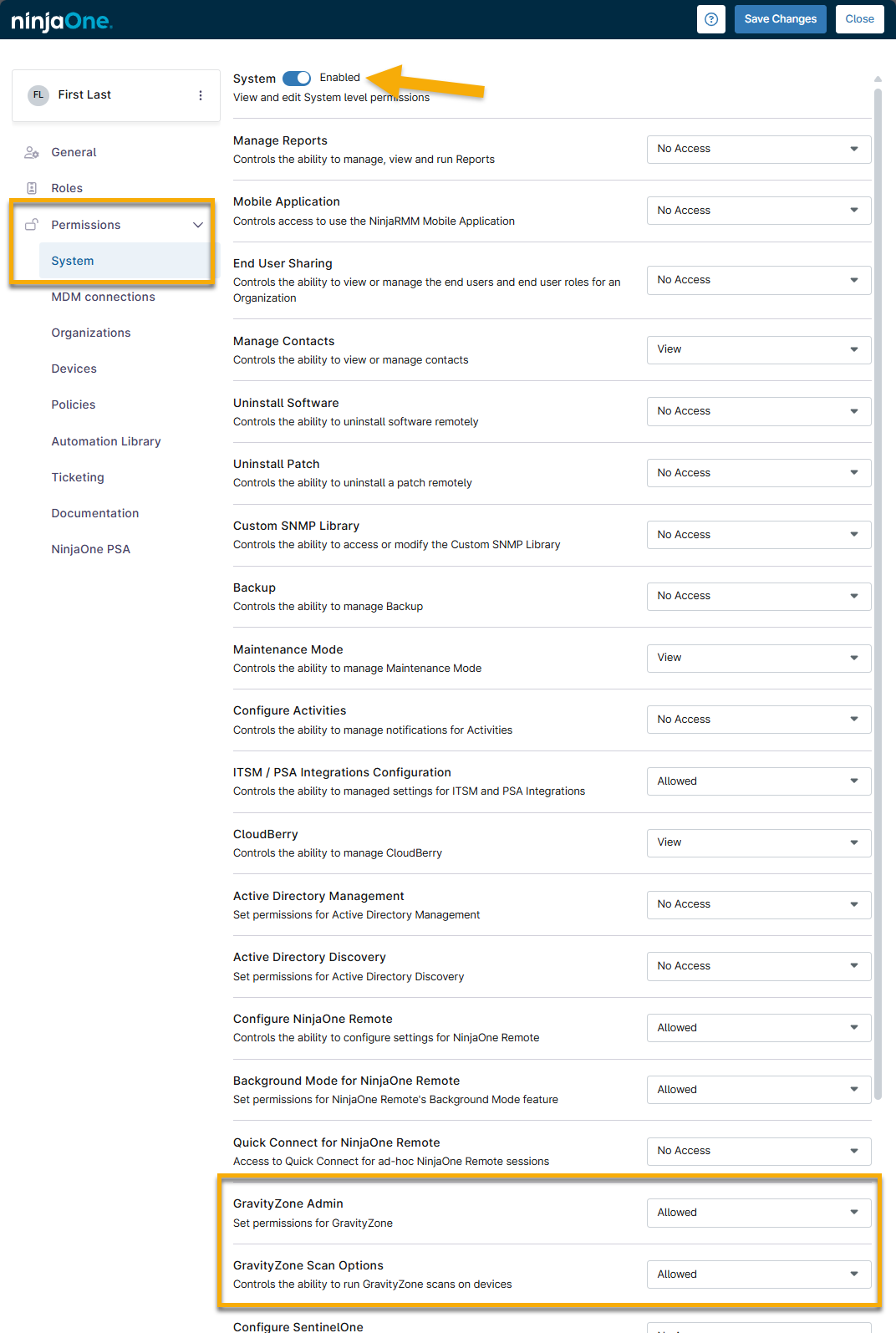Click the NinjaOne logo
This screenshot has height=1333, width=896.
pyautogui.click(x=62, y=21)
